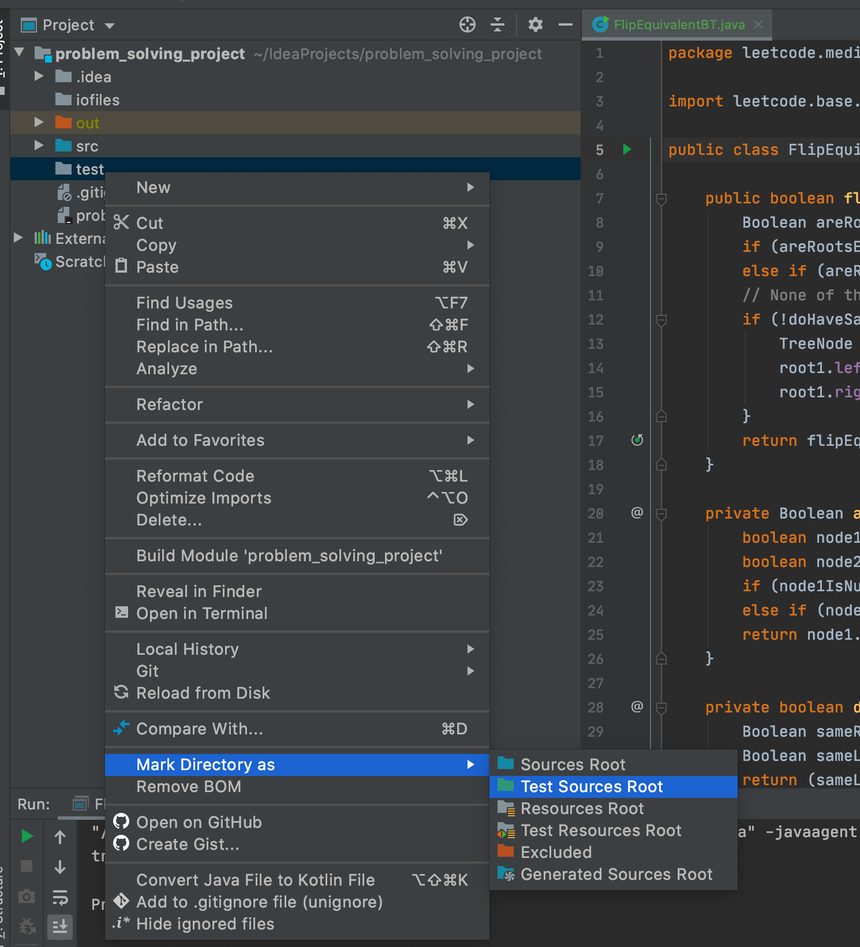Image resolution: width=860 pixels, height=947 pixels.
Task: Select Test Sources Root in submenu
Action: [591, 787]
